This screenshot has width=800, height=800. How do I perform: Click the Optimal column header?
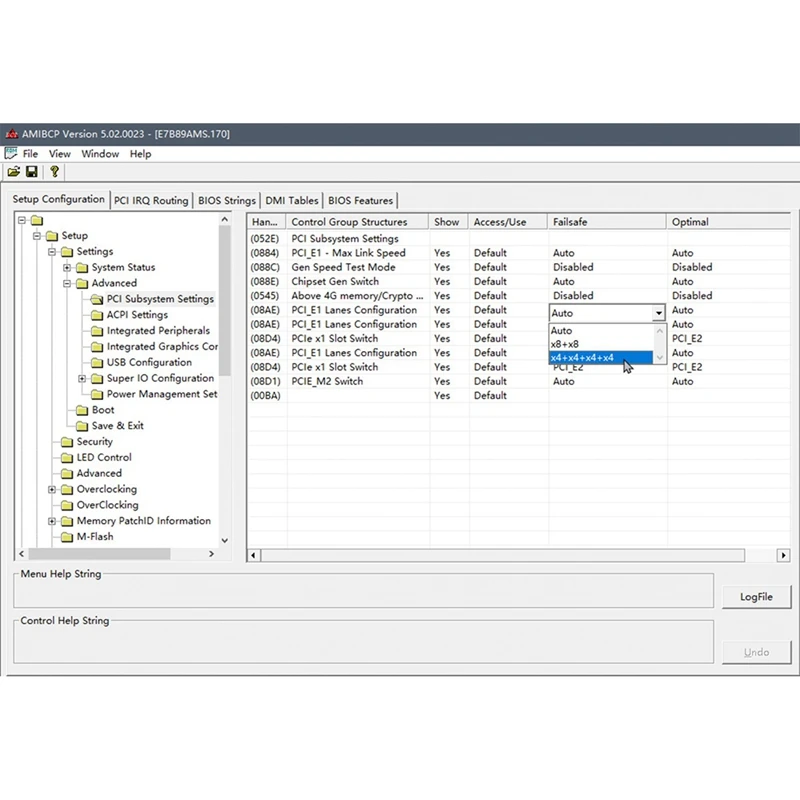pyautogui.click(x=729, y=222)
